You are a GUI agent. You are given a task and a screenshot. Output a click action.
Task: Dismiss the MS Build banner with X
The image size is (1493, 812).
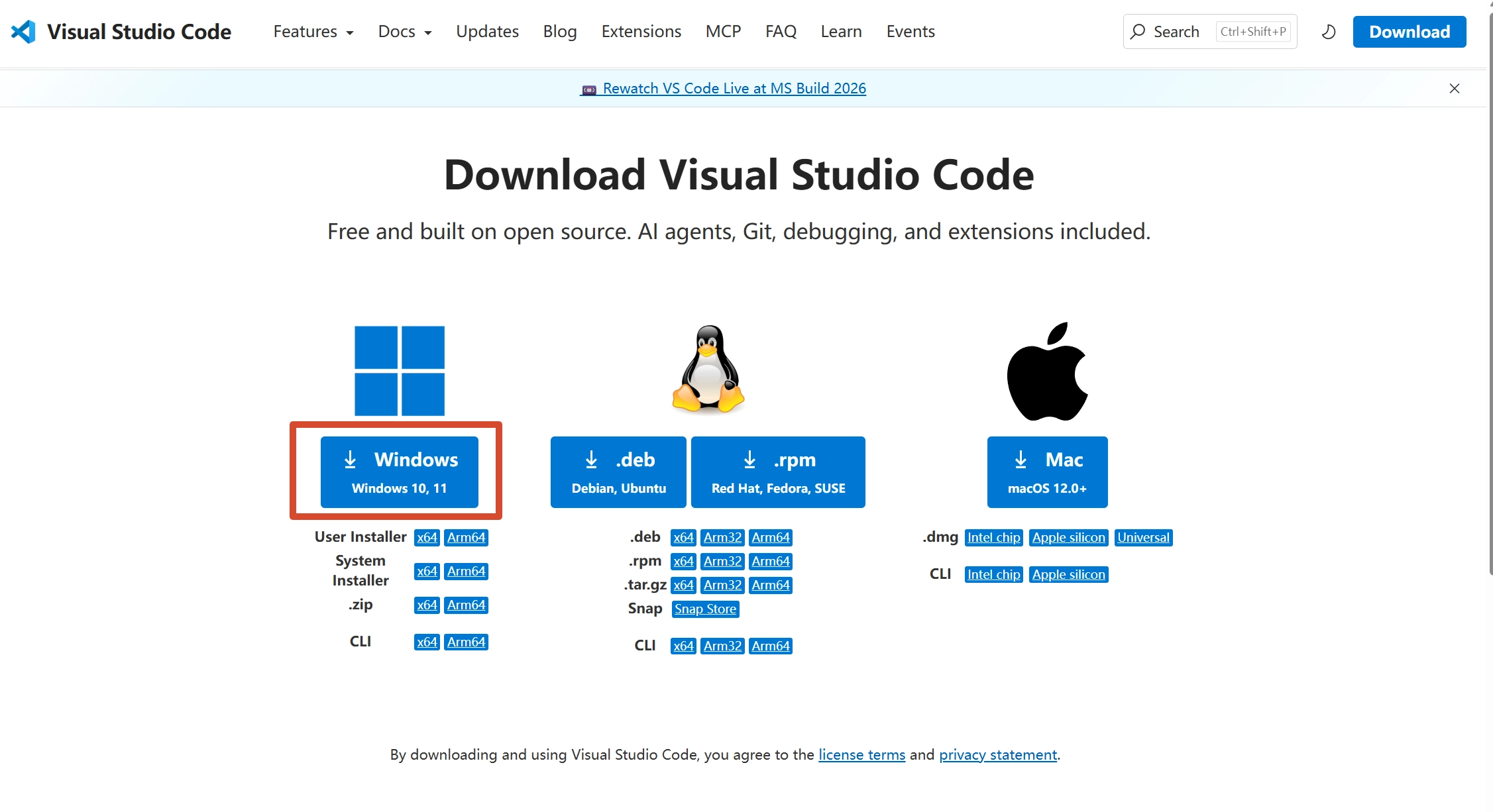click(x=1455, y=89)
